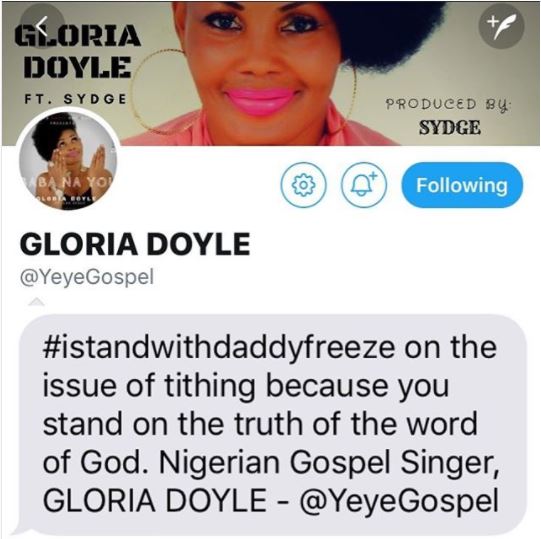Image resolution: width=541 pixels, height=539 pixels.
Task: Open the round profile picture
Action: pos(68,160)
